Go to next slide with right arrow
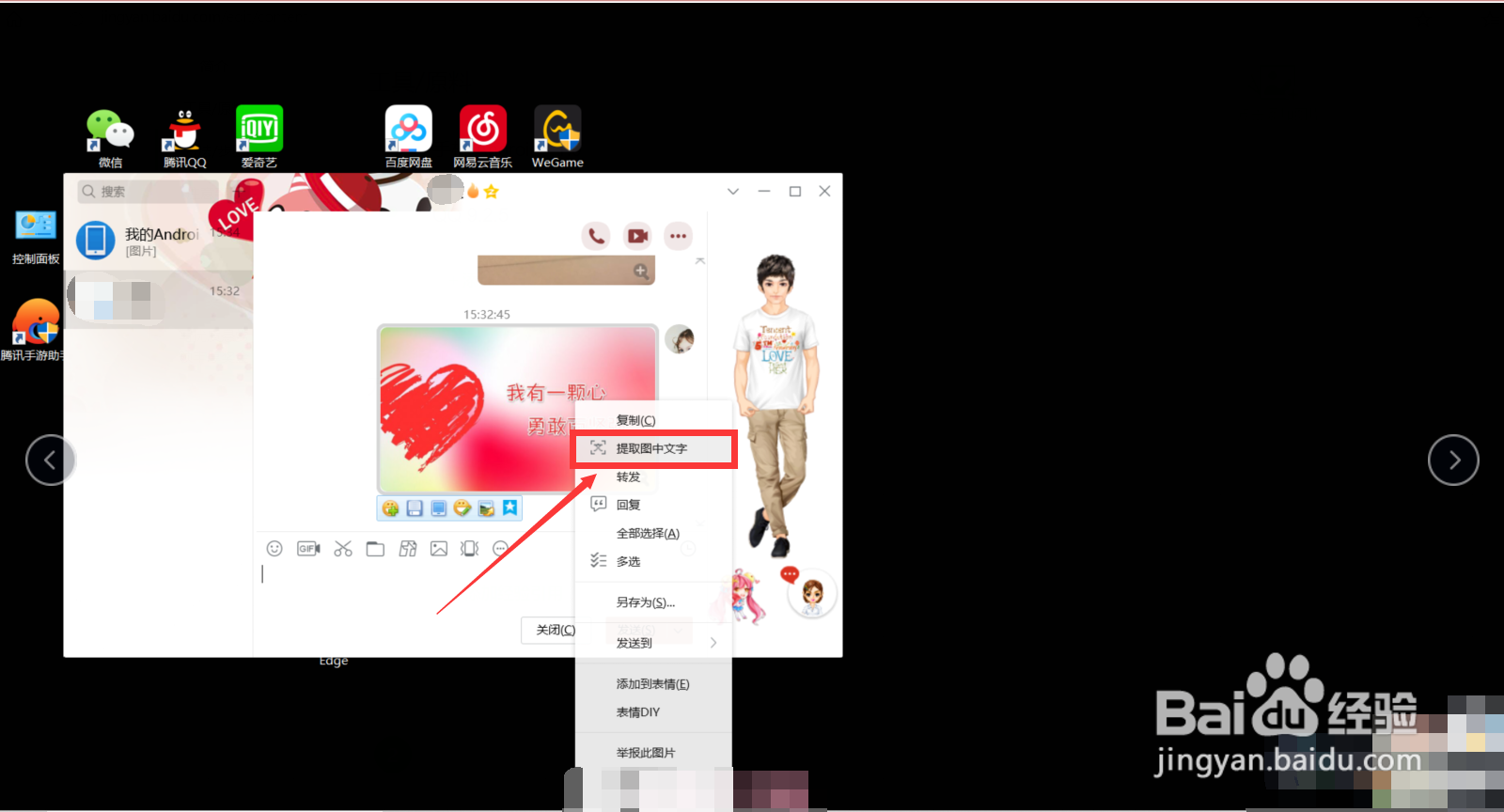1504x812 pixels. pos(1453,460)
